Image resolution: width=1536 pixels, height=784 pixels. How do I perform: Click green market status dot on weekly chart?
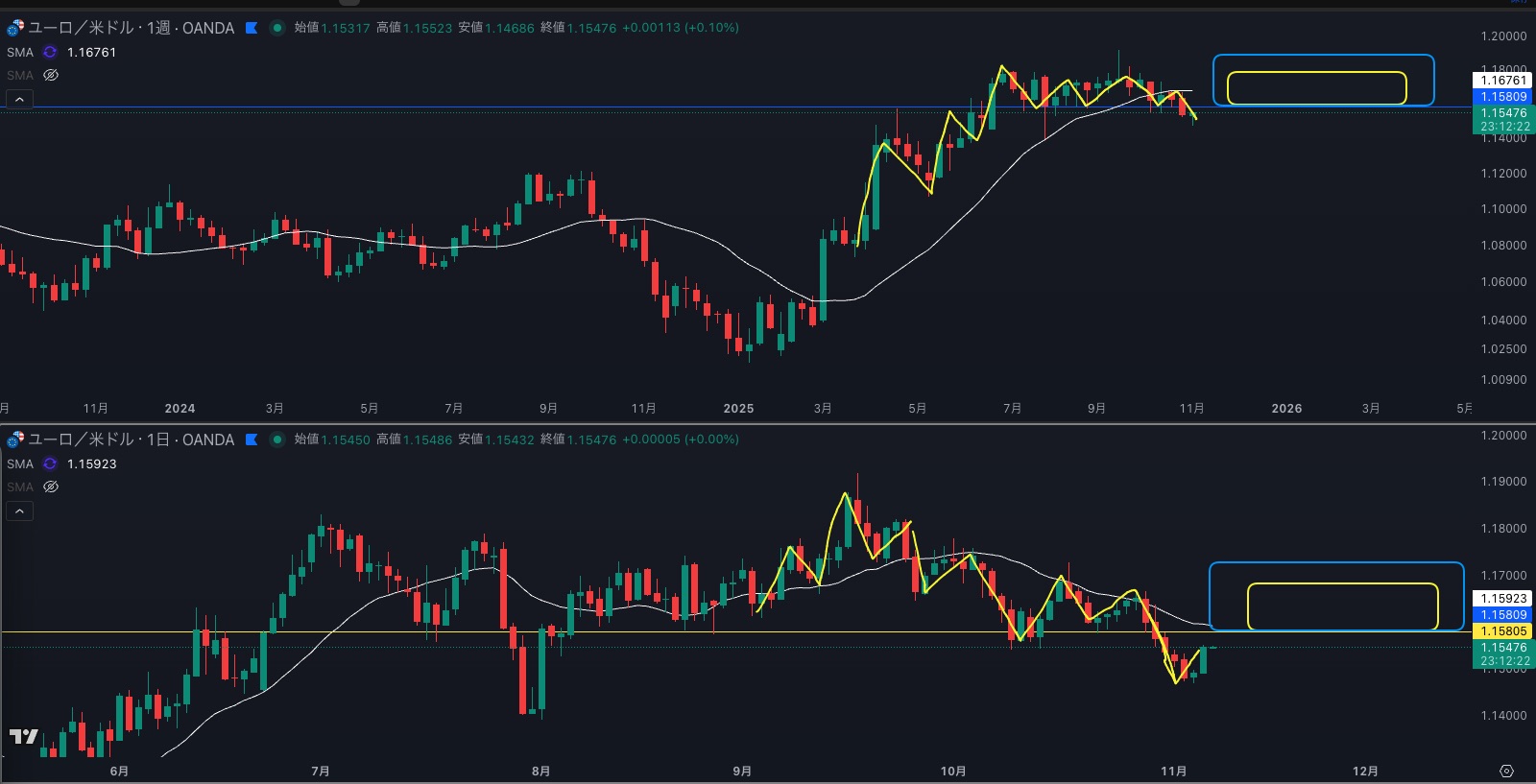click(x=277, y=28)
